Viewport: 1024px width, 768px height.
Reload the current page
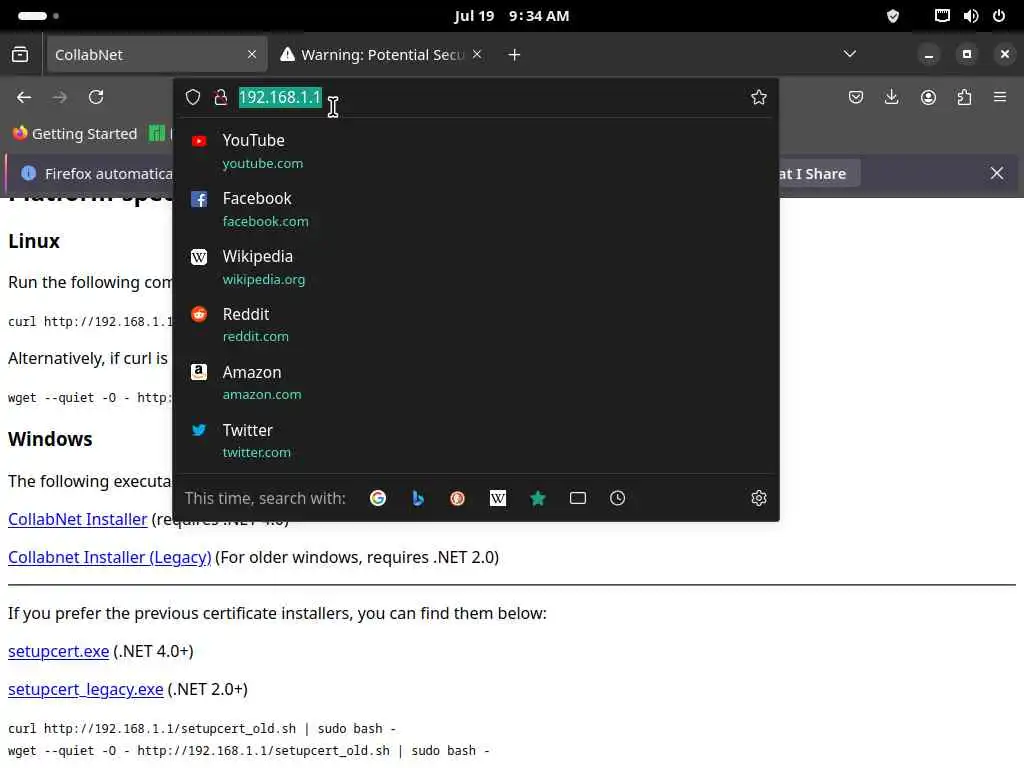96,97
